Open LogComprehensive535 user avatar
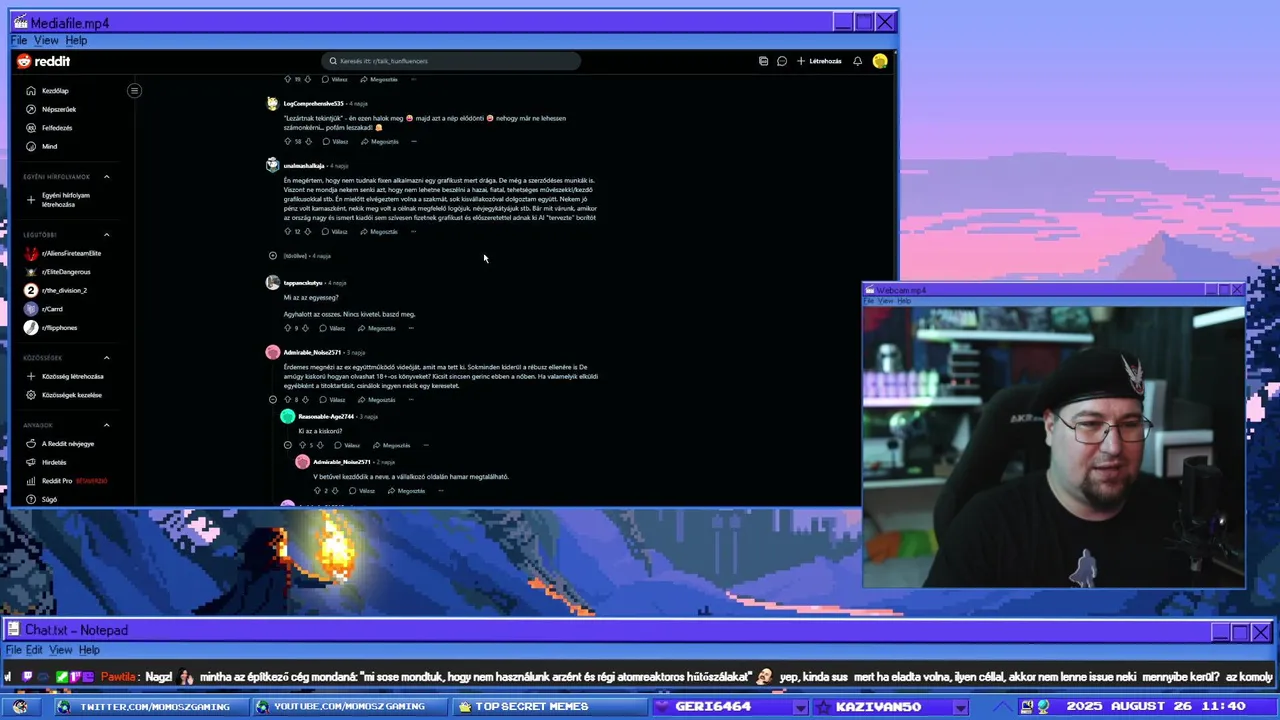 coord(272,103)
